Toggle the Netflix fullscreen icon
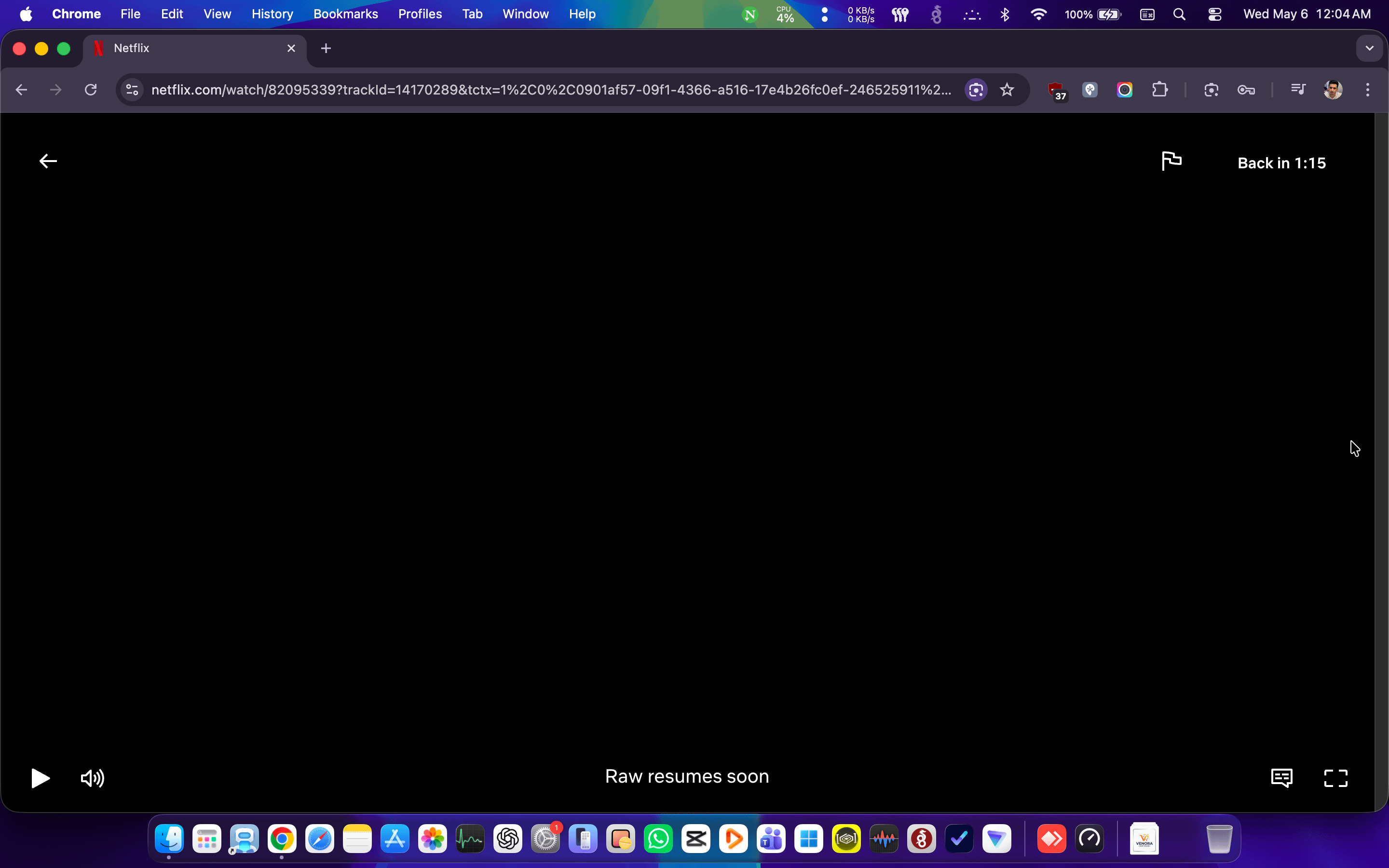 pos(1335,778)
